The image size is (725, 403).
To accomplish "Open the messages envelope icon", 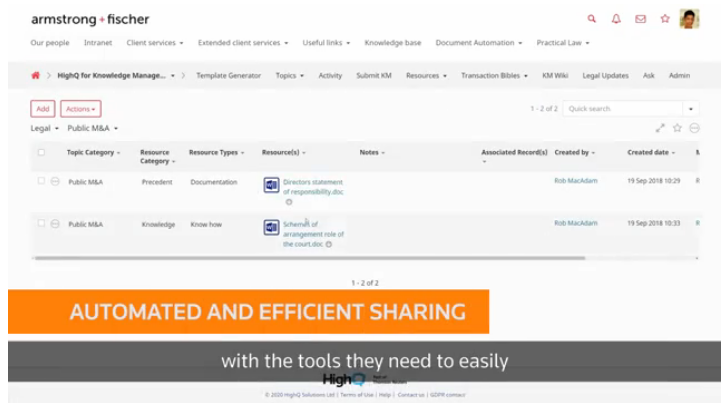I will click(640, 19).
